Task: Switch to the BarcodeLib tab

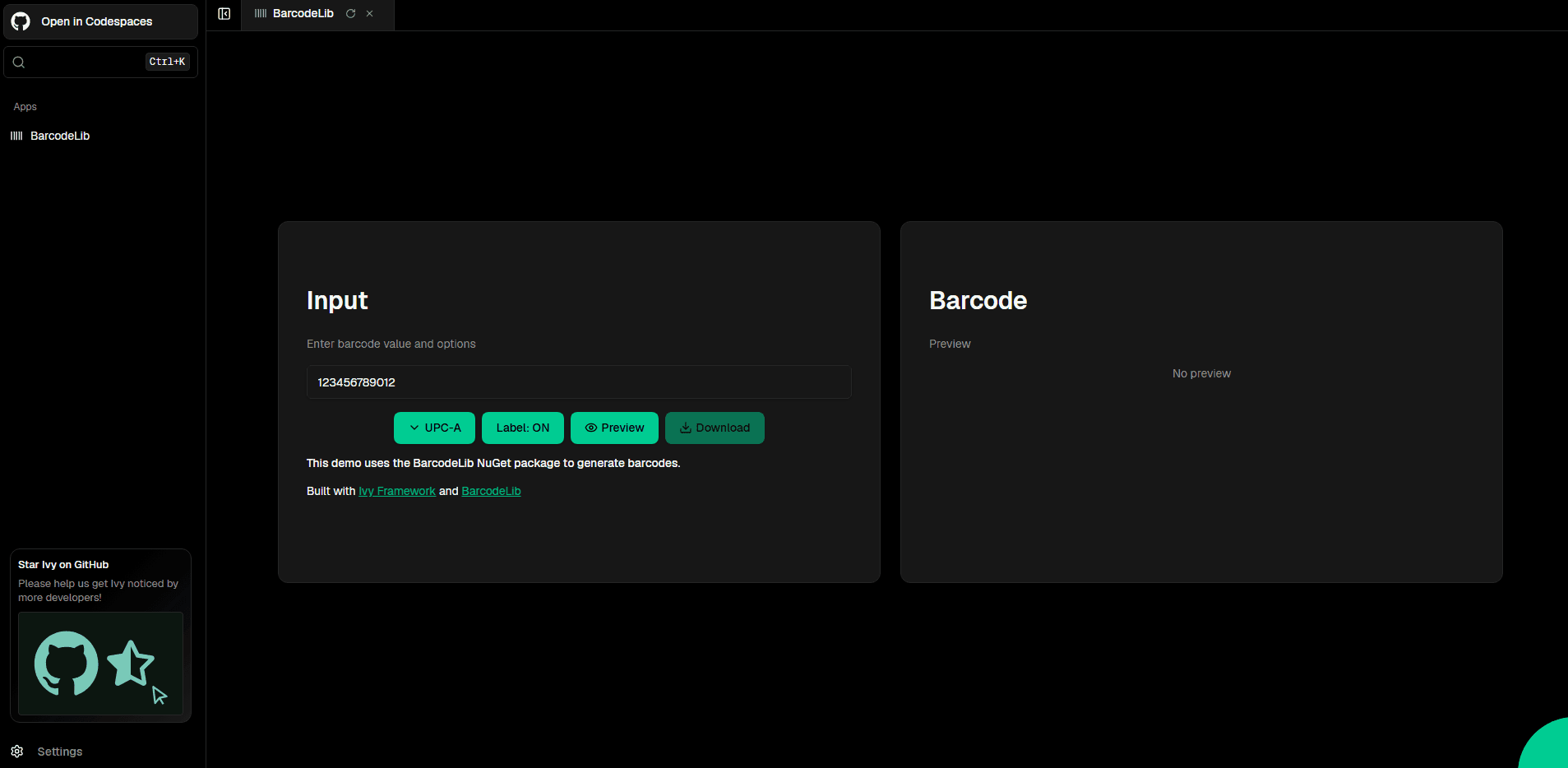Action: [303, 13]
